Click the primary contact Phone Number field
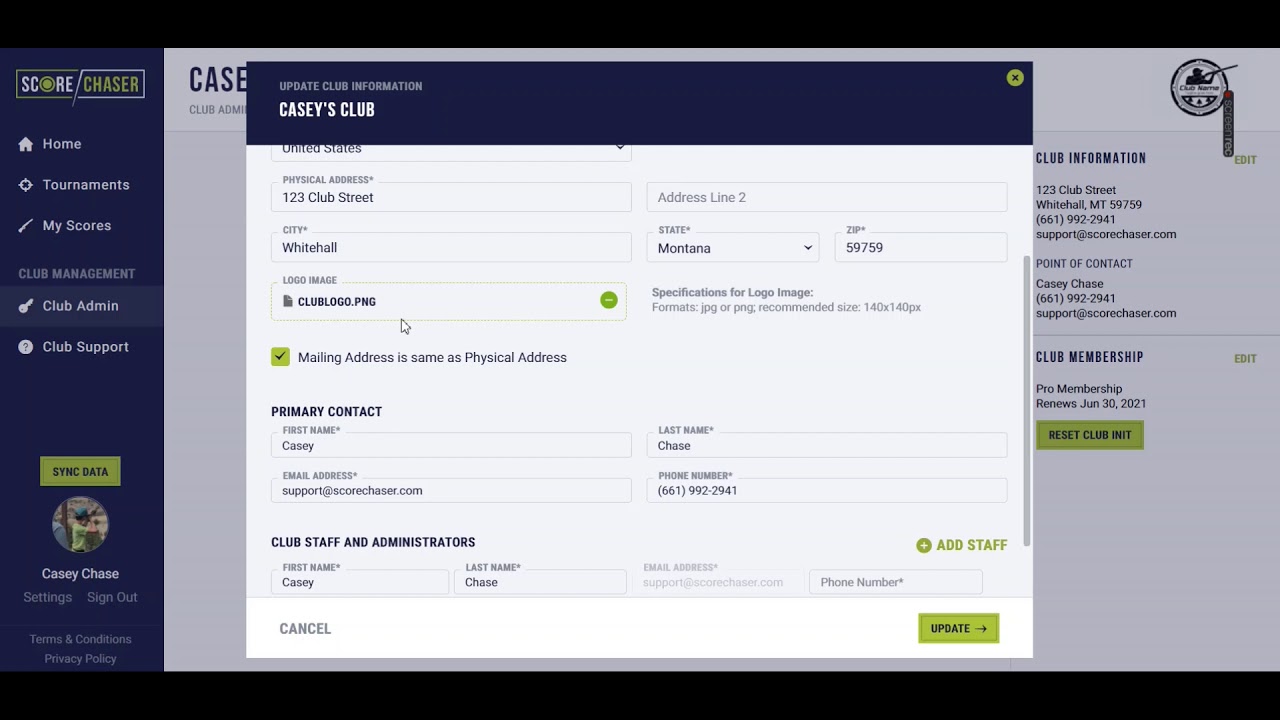 [827, 490]
